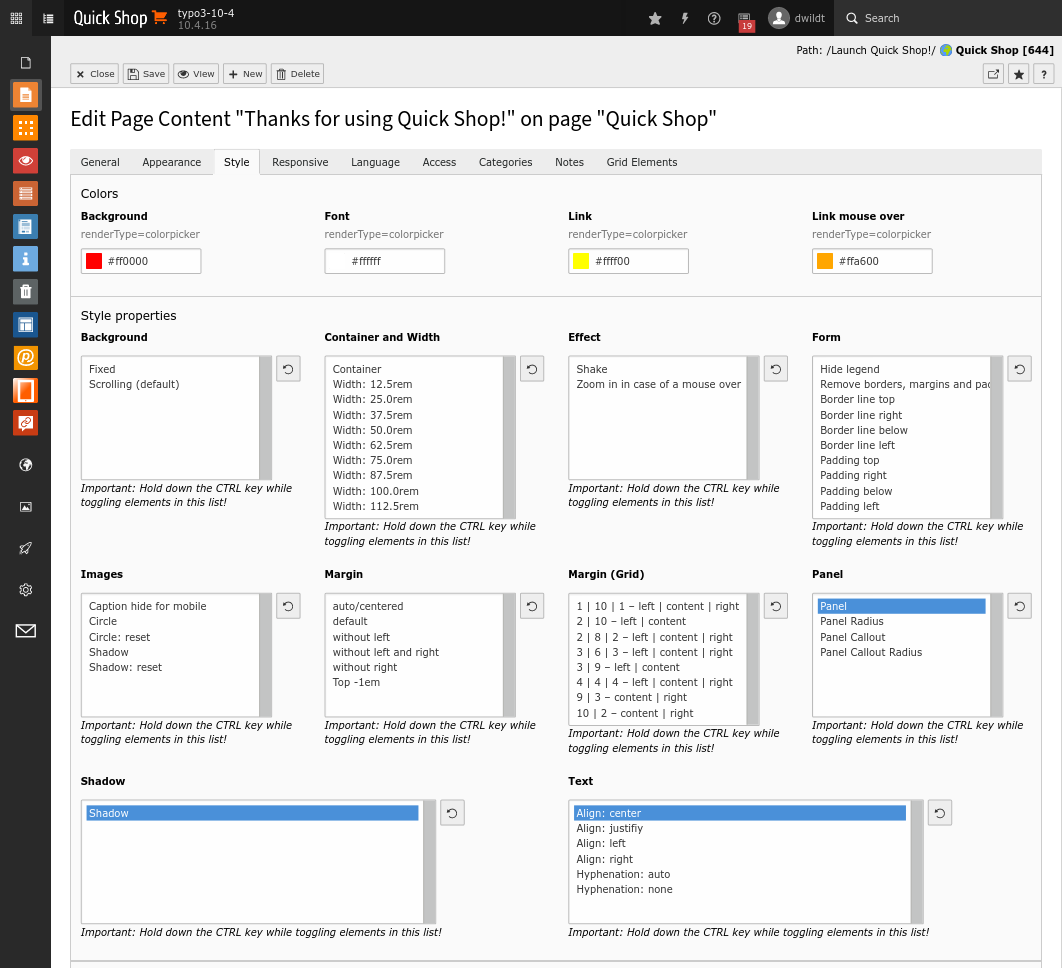Revert the Effect list selection
Viewport: 1062px width, 968px height.
(776, 369)
